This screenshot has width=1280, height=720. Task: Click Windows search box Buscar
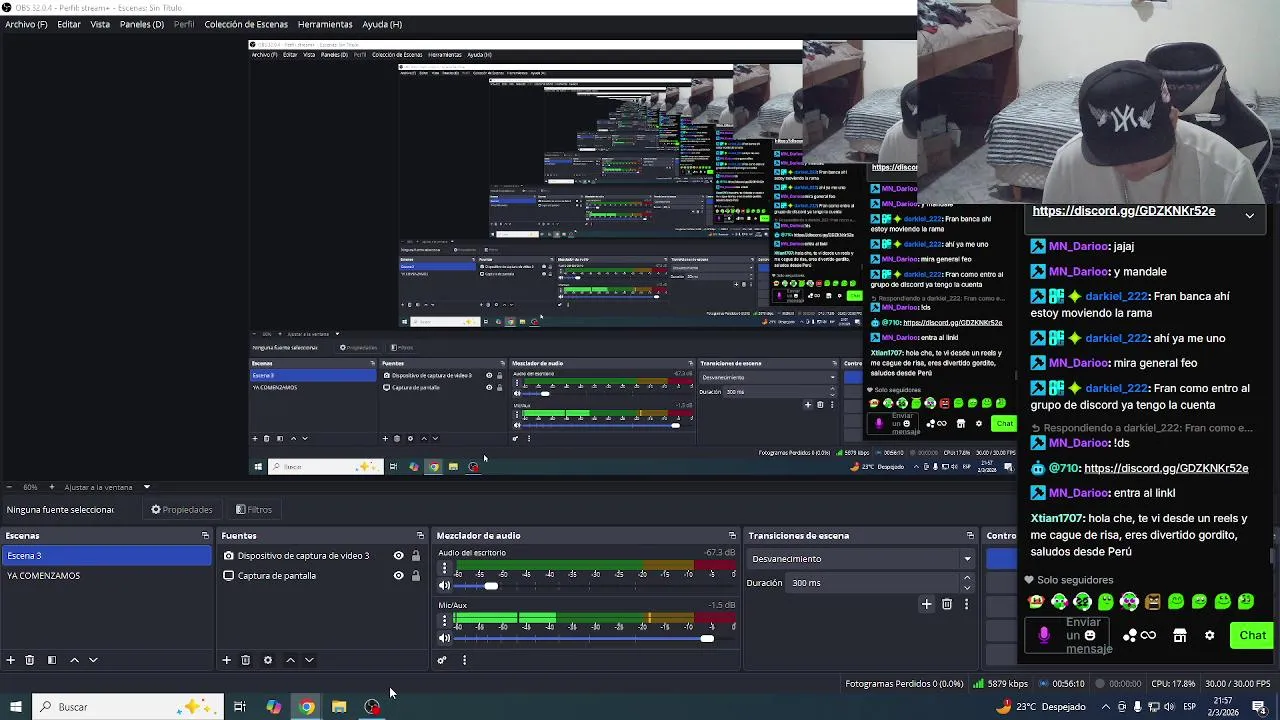coord(128,707)
